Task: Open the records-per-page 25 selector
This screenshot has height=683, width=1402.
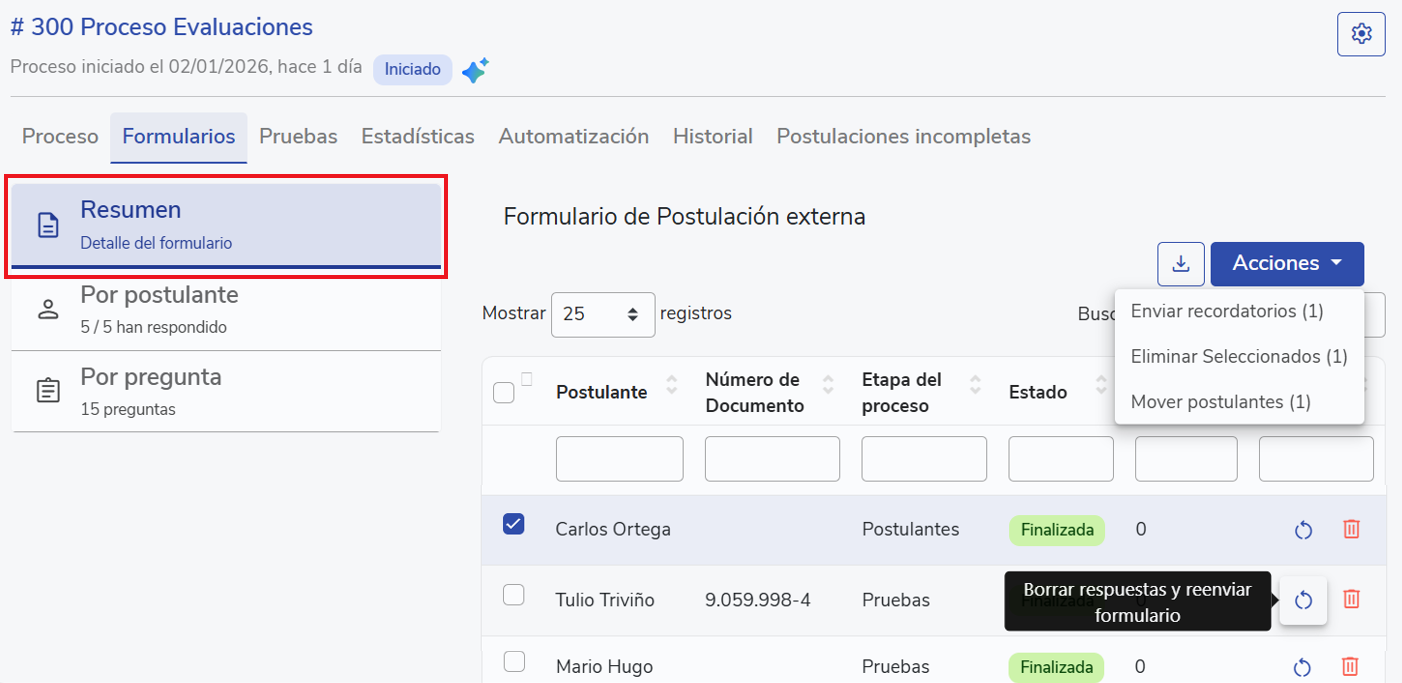Action: 602,314
